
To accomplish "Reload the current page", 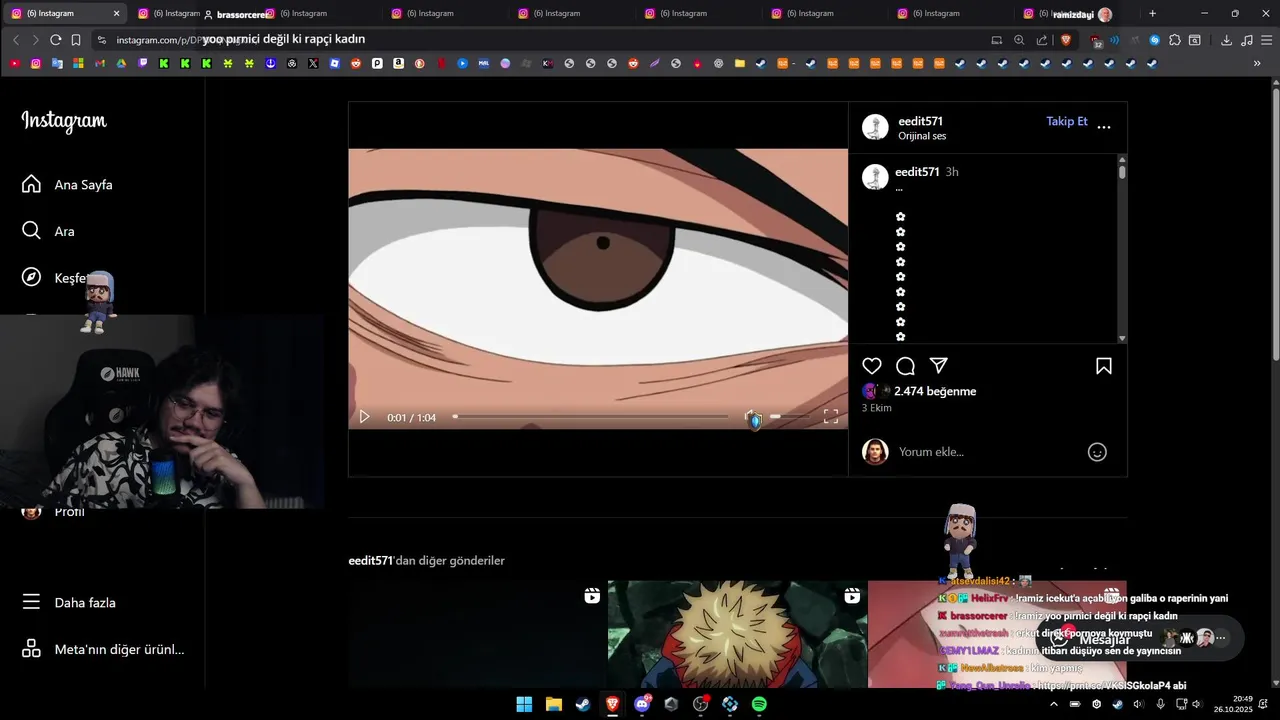I will point(56,40).
